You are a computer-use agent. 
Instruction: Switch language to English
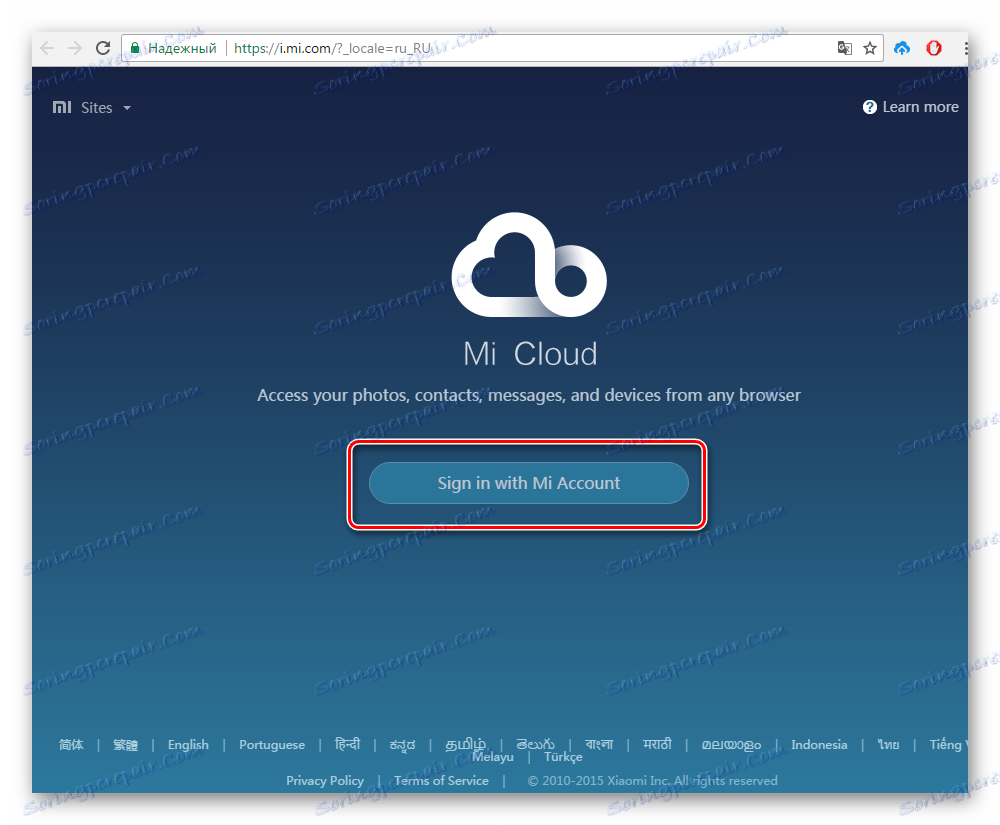pos(188,745)
